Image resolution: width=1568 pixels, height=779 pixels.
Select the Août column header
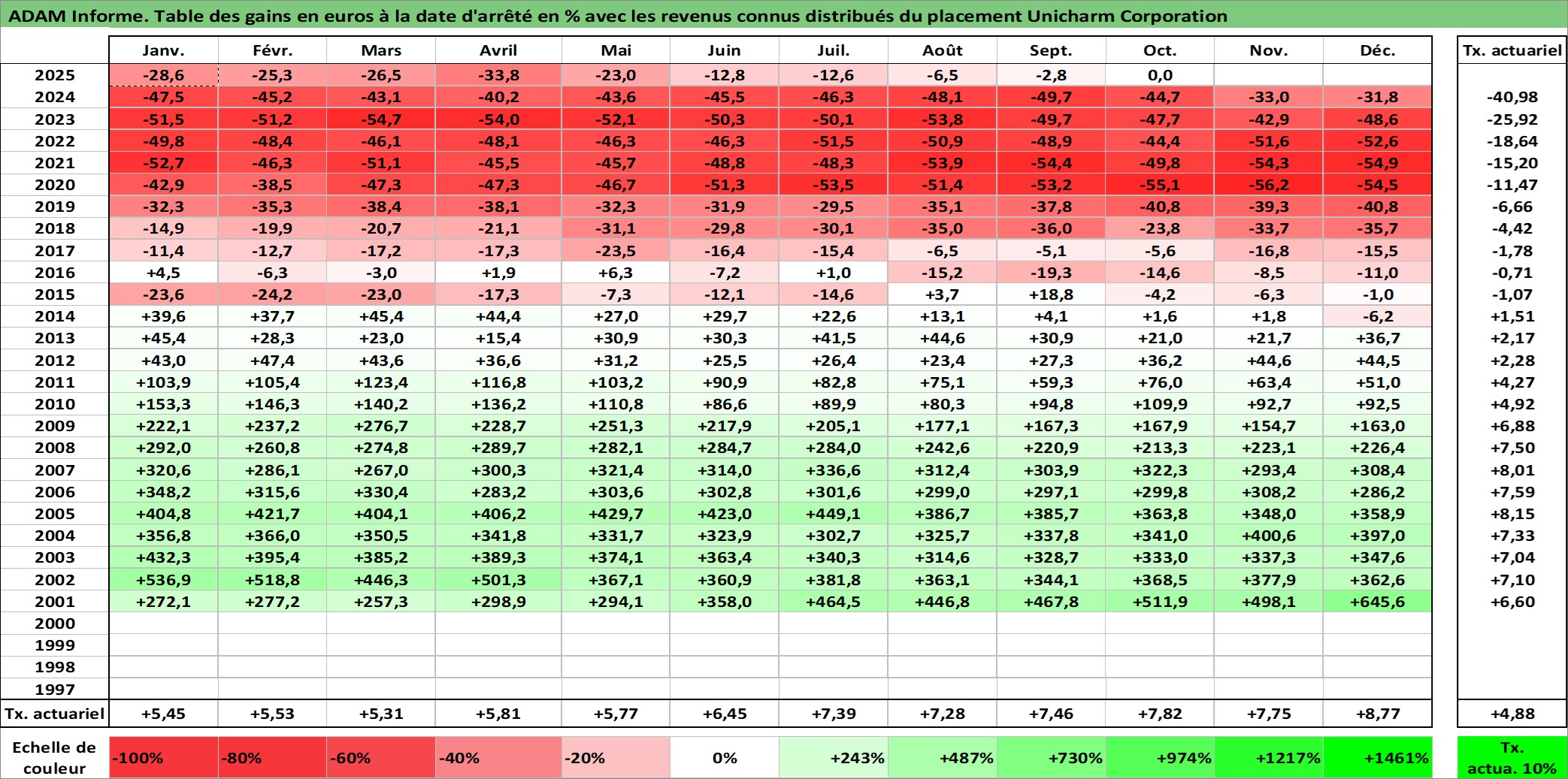tap(943, 50)
